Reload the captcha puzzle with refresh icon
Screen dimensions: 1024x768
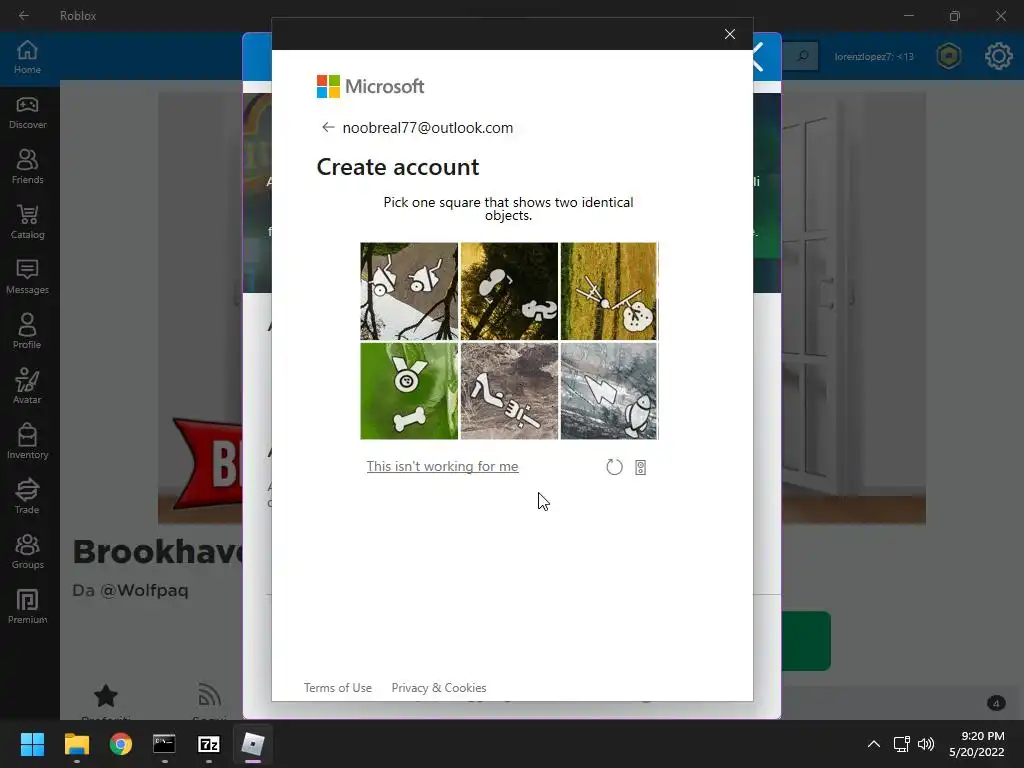pos(614,467)
